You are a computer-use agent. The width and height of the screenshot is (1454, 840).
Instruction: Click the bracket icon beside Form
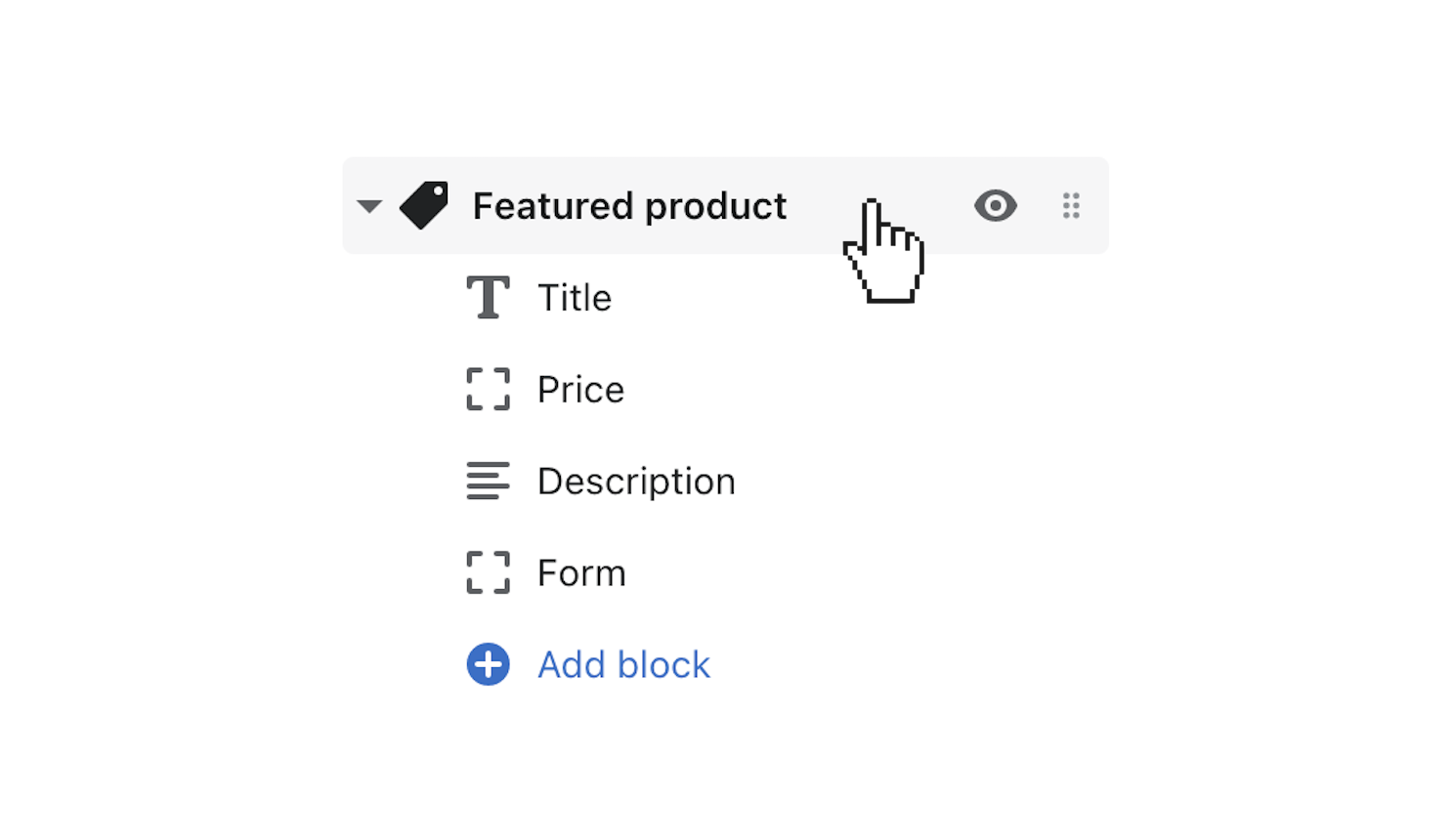pos(488,572)
